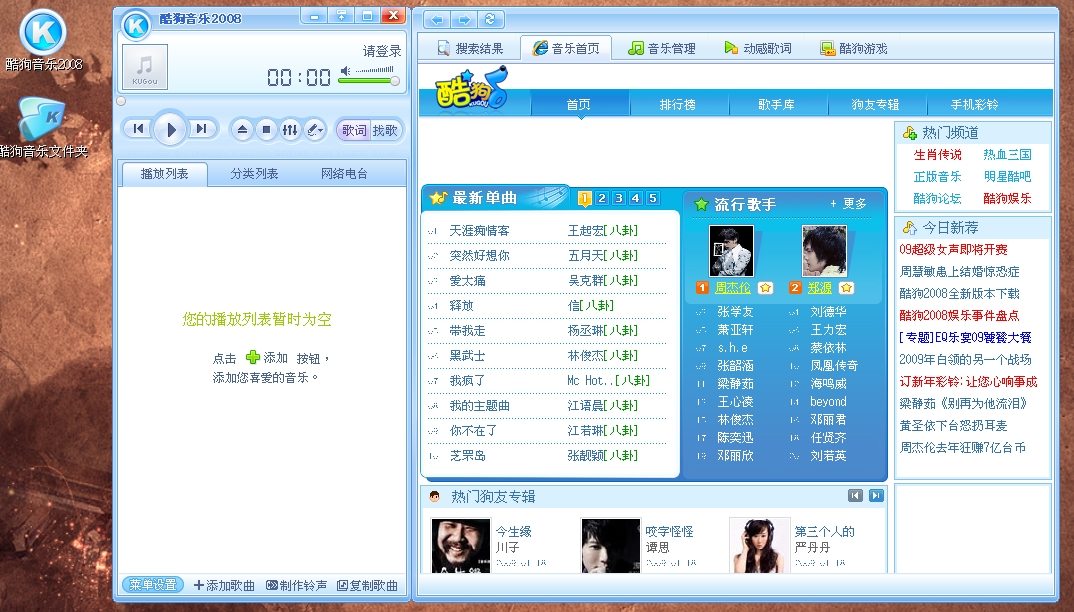The image size is (1074, 612).
Task: Open the 音乐首页 tab
Action: click(566, 48)
